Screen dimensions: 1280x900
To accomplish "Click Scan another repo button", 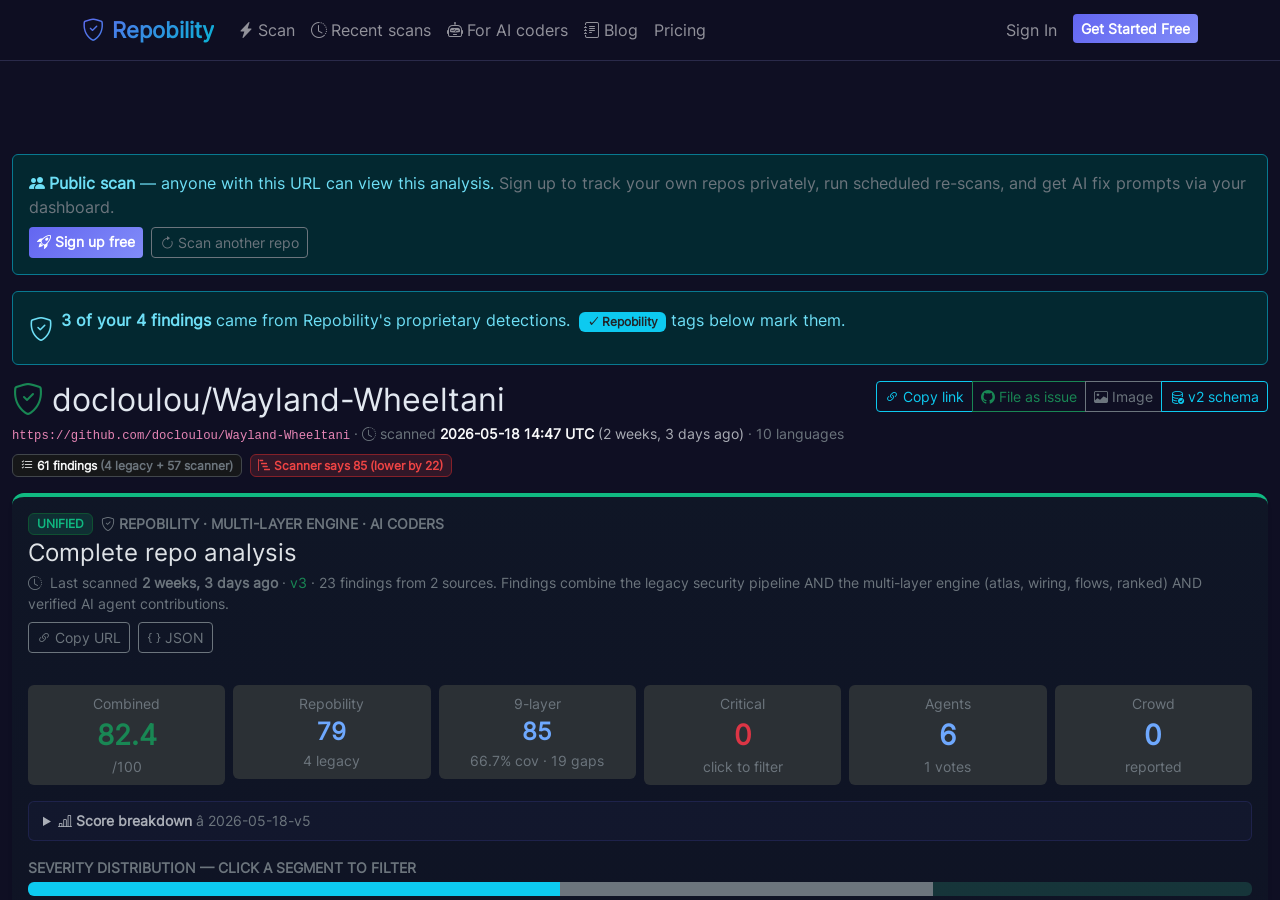I will [x=229, y=242].
